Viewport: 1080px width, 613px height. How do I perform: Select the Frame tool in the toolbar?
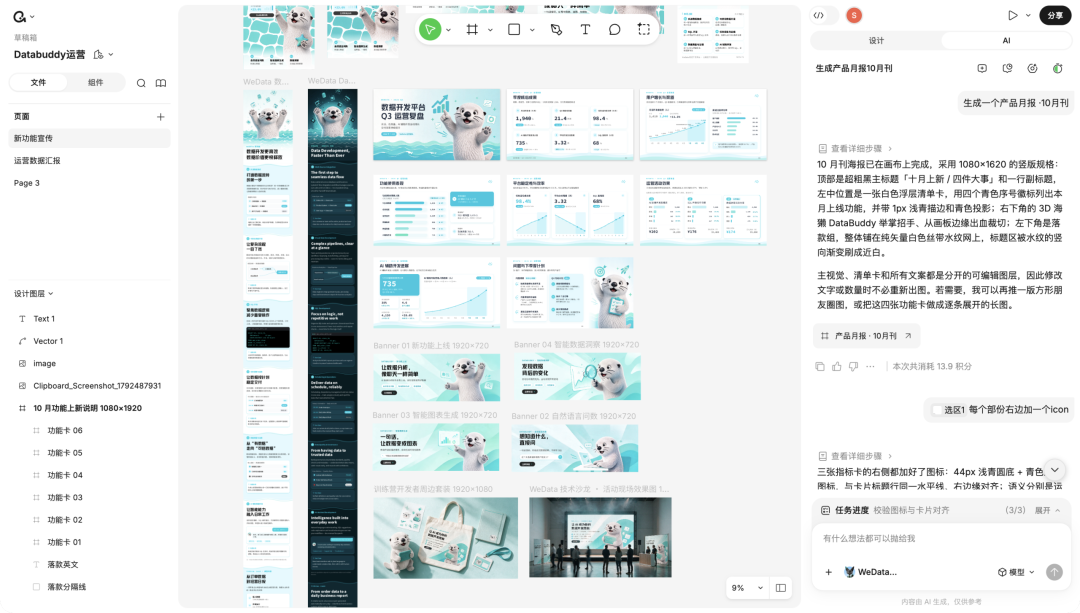click(x=472, y=30)
